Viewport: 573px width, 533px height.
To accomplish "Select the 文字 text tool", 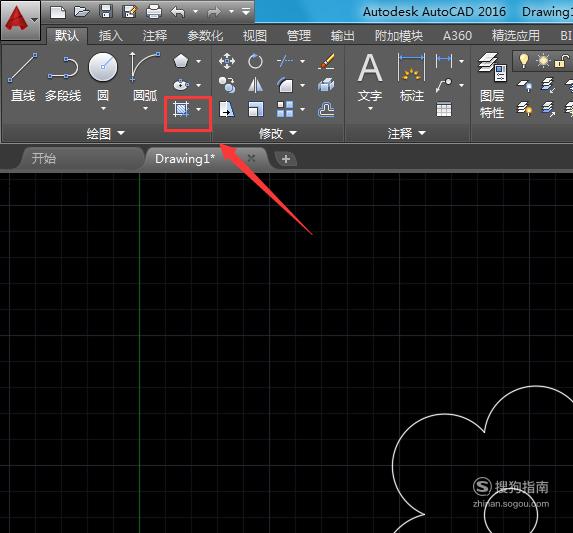I will (x=370, y=78).
